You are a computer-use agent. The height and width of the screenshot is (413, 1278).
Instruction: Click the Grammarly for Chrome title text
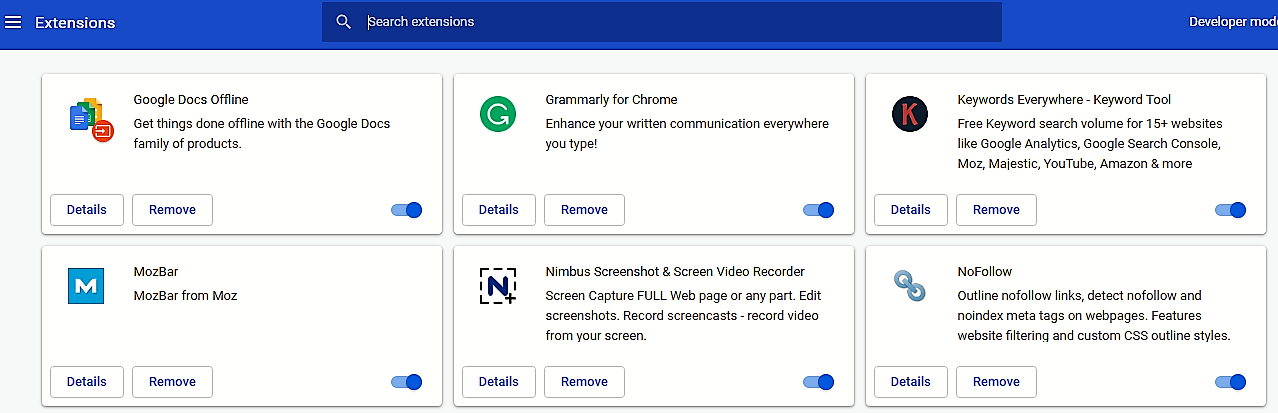[611, 100]
